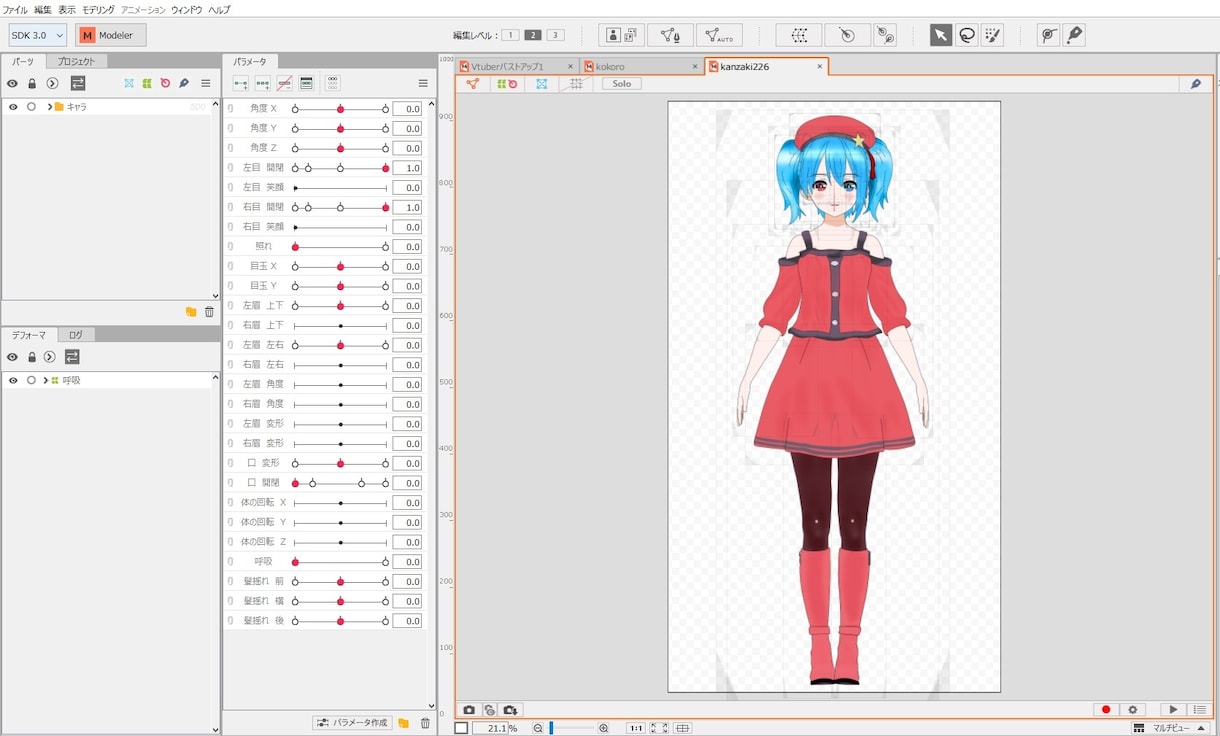Switch to the プロジェクト tab

tap(76, 61)
